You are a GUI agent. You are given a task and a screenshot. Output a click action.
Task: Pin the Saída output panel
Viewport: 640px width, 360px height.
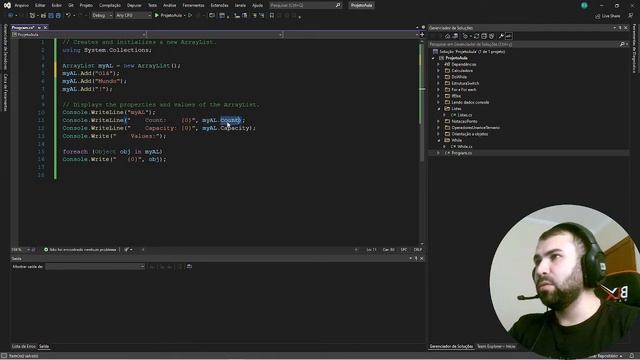click(x=416, y=258)
